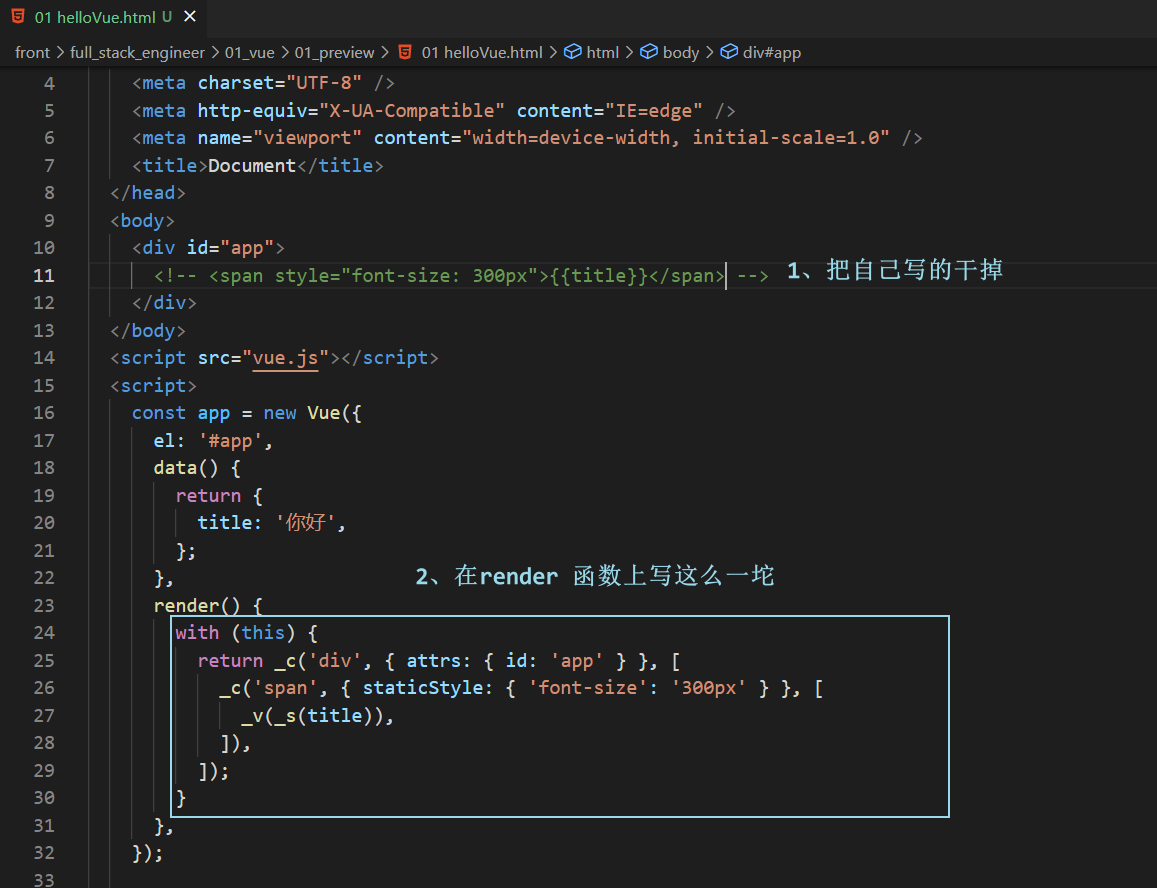Select the 'html' symbol breadcrumb
The height and width of the screenshot is (888, 1157).
point(603,52)
